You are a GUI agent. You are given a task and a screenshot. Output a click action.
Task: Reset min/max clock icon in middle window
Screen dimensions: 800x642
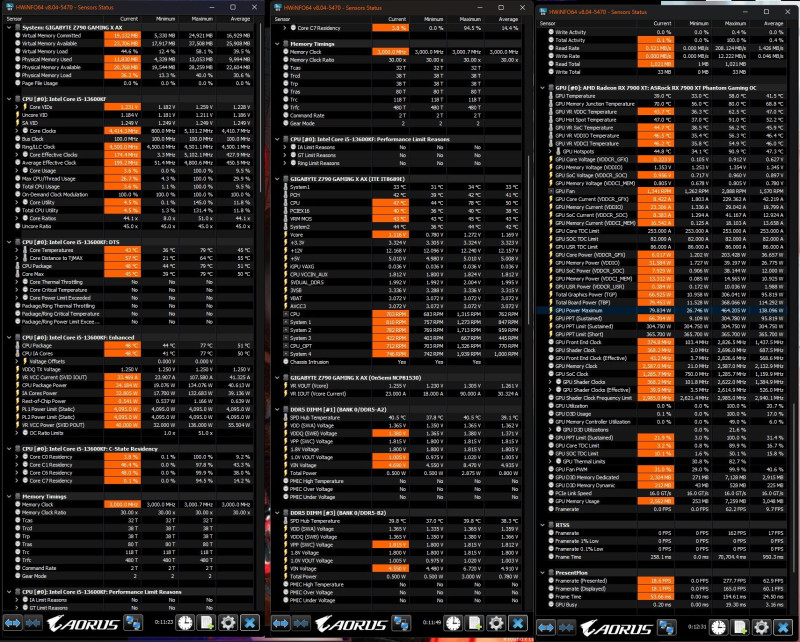(453, 624)
